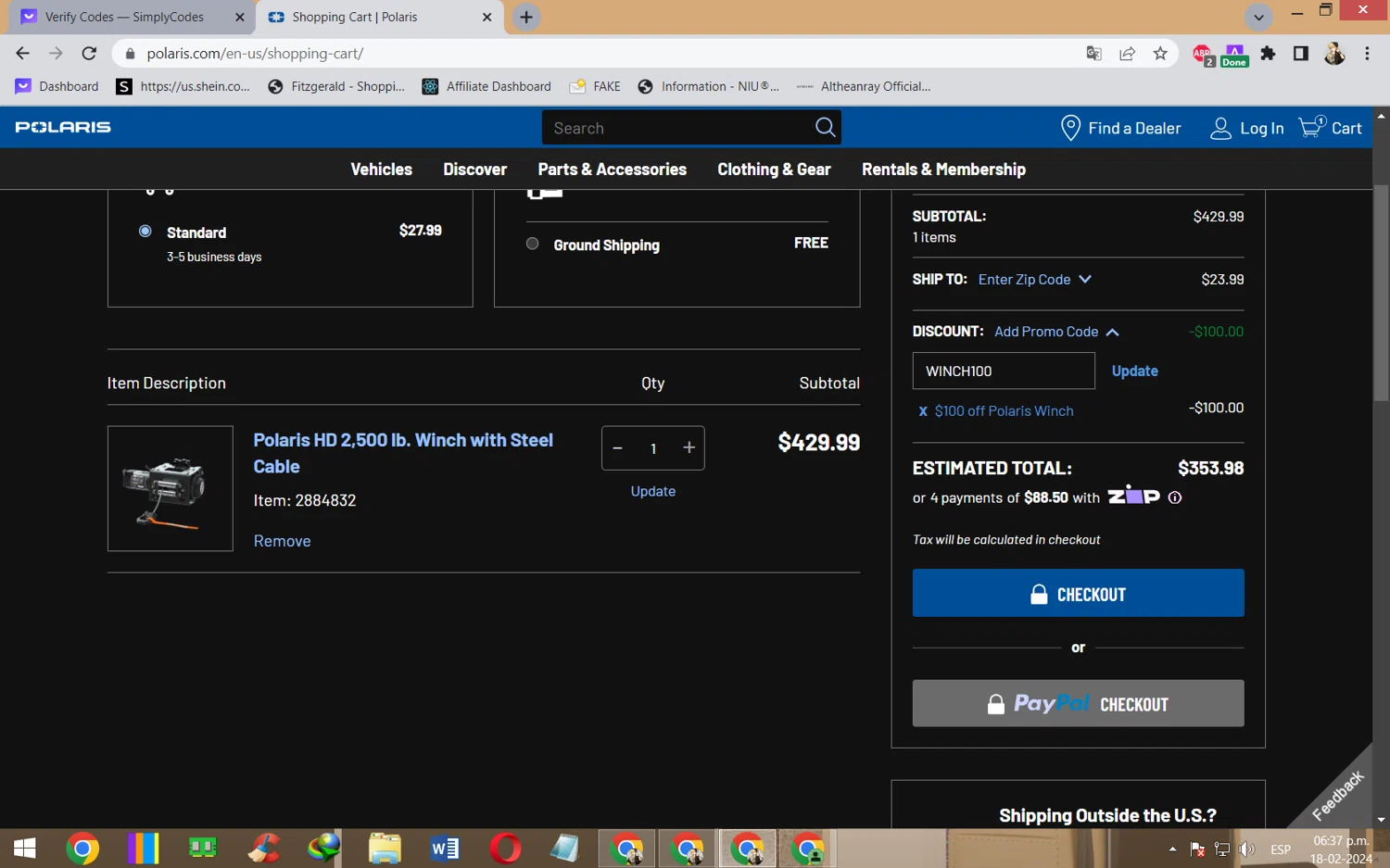Open the AdBlock extension icon

click(x=1202, y=54)
